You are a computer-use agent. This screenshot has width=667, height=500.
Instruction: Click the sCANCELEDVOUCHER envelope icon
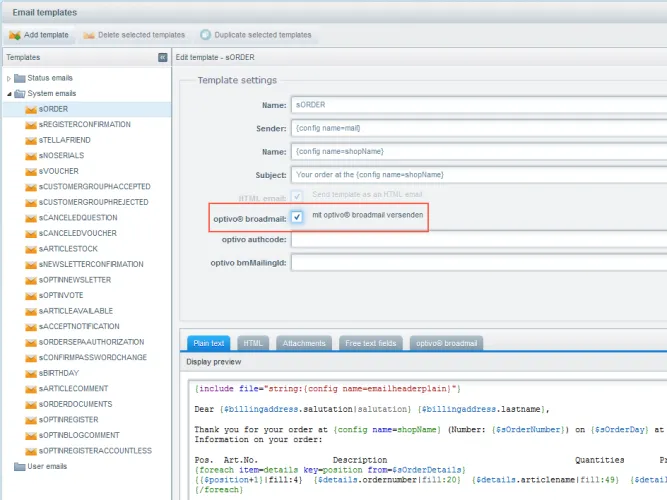point(31,234)
